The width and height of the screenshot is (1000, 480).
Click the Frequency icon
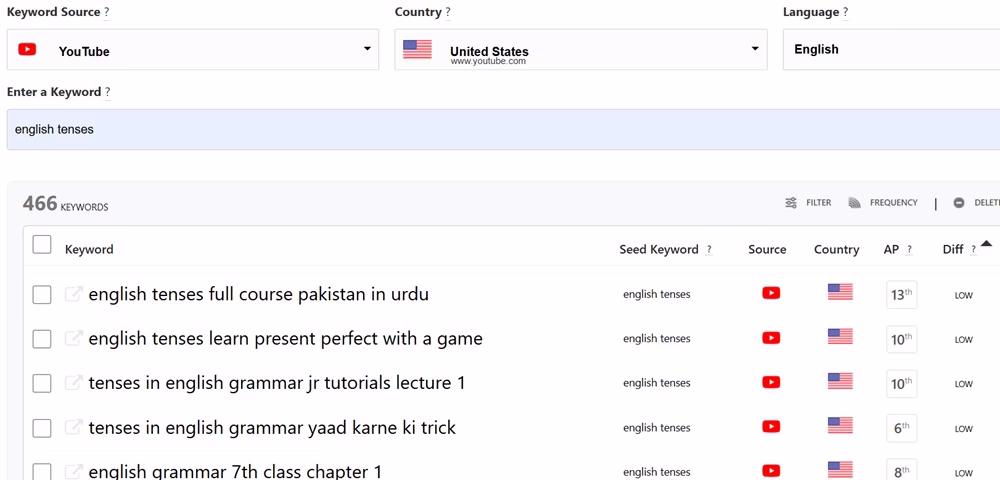(x=854, y=203)
